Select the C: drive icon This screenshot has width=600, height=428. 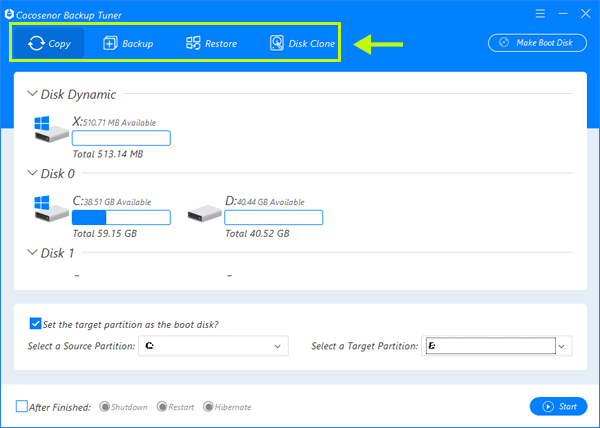[51, 209]
